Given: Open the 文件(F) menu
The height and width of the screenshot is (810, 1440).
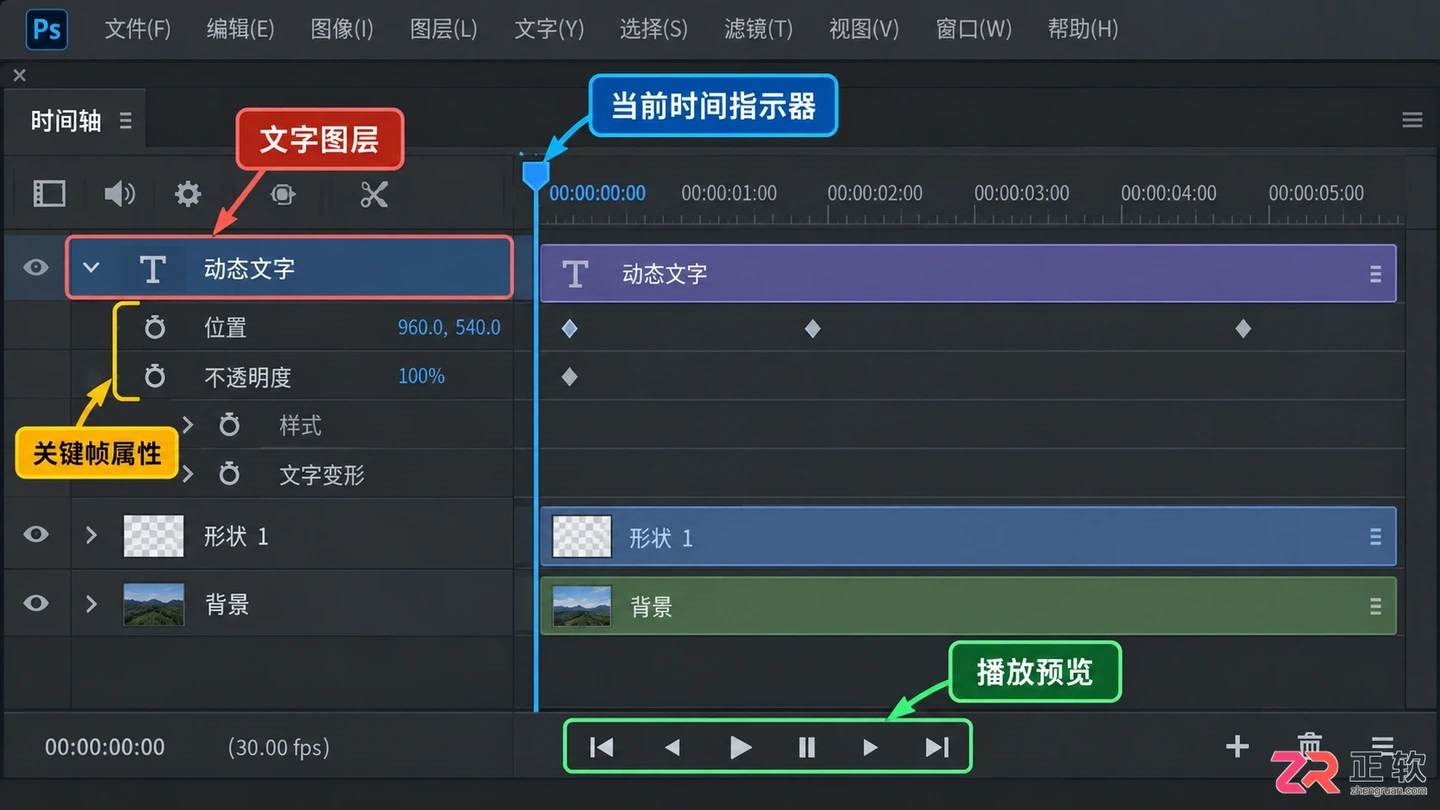Looking at the screenshot, I should pyautogui.click(x=138, y=29).
